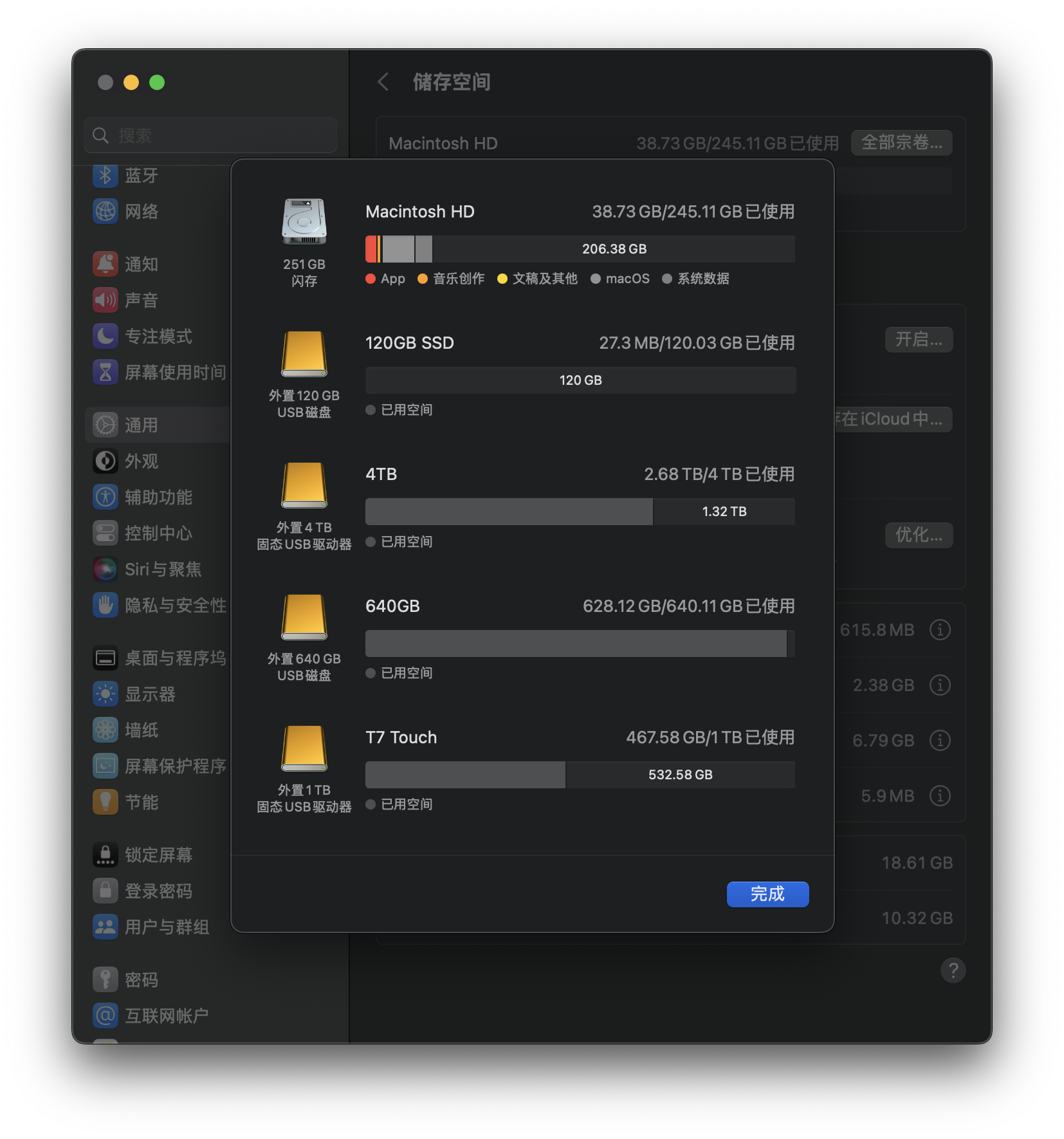Viewport: 1064px width, 1139px height.
Task: Click the T7 Touch external drive icon
Action: pos(303,750)
